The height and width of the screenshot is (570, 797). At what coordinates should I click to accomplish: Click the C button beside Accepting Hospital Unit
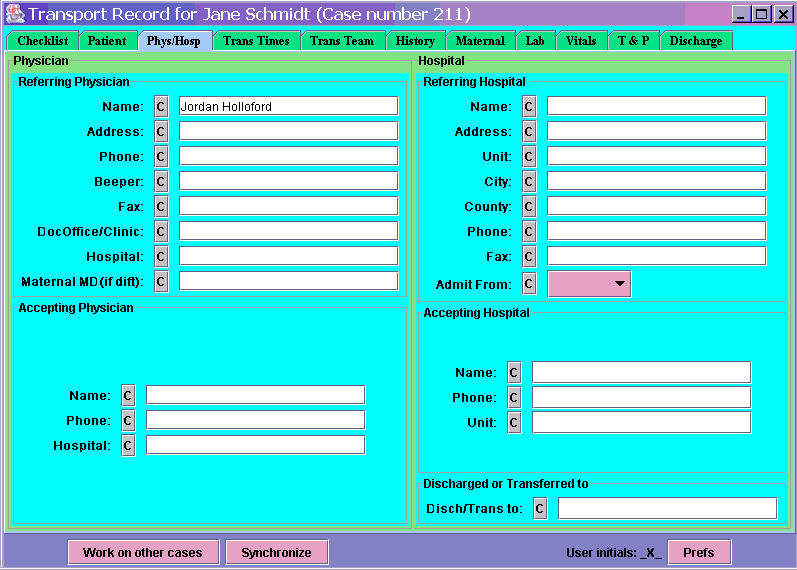point(514,422)
